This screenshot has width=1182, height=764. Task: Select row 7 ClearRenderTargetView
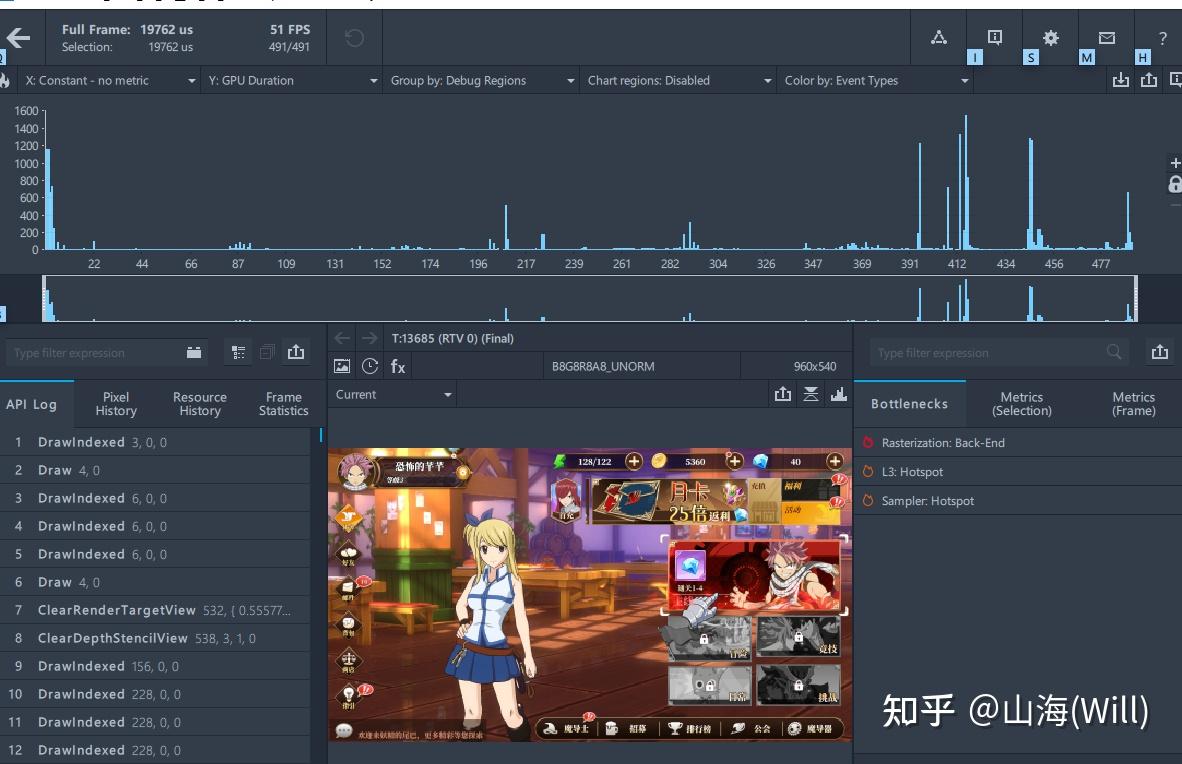155,610
